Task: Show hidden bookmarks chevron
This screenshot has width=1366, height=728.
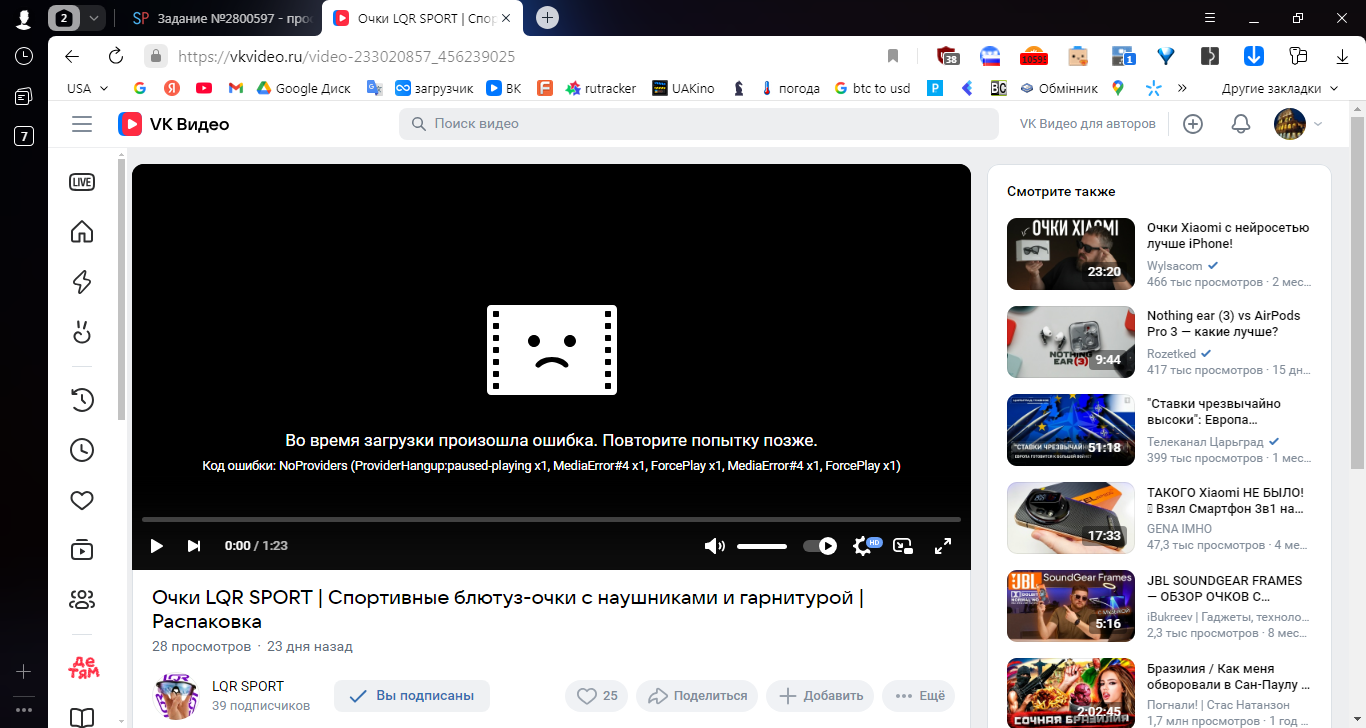Action: click(1182, 88)
